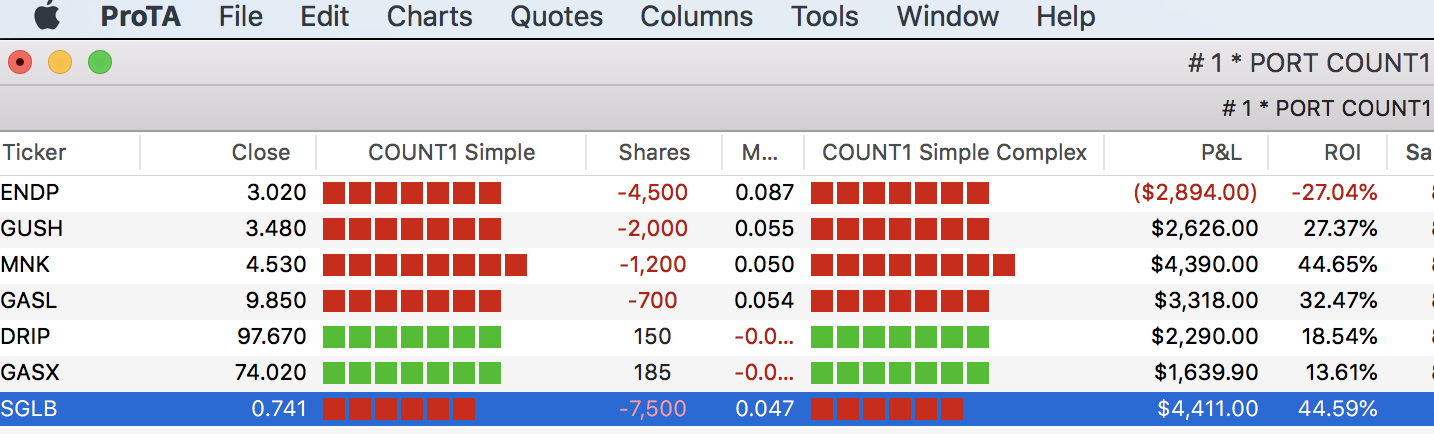Click ENDP M column value 0.087
Image resolution: width=1434 pixels, height=434 pixels.
point(764,192)
